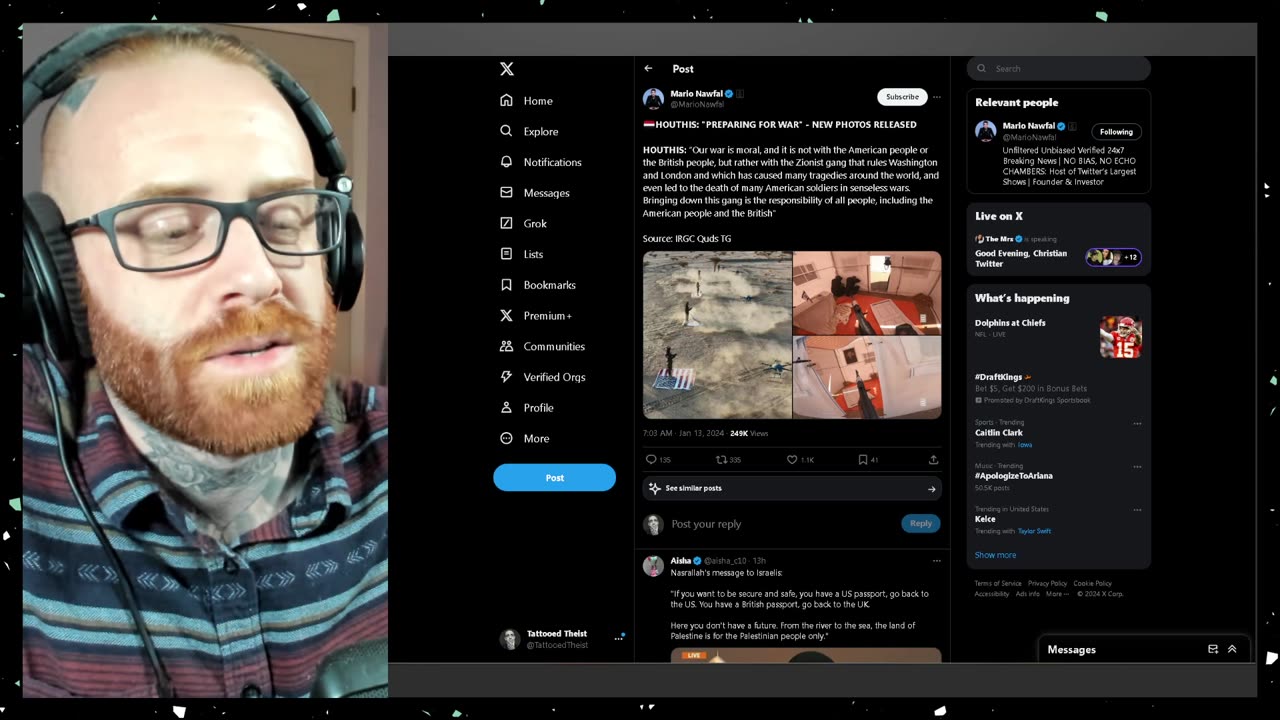Click the search magnifier icon
The height and width of the screenshot is (720, 1280).
(981, 69)
